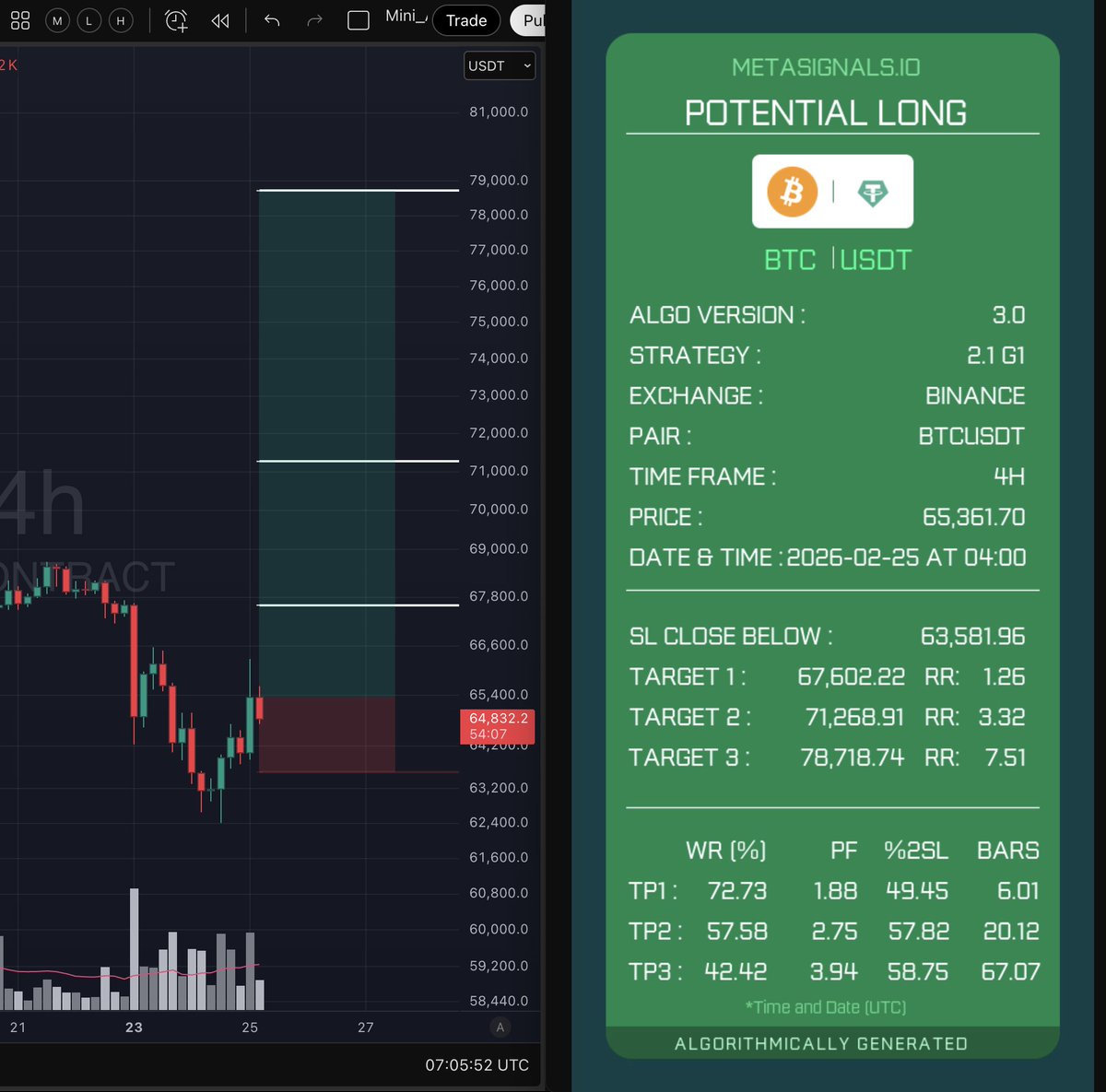Click the partially visible Publish button
This screenshot has height=1092, width=1106.
(529, 20)
